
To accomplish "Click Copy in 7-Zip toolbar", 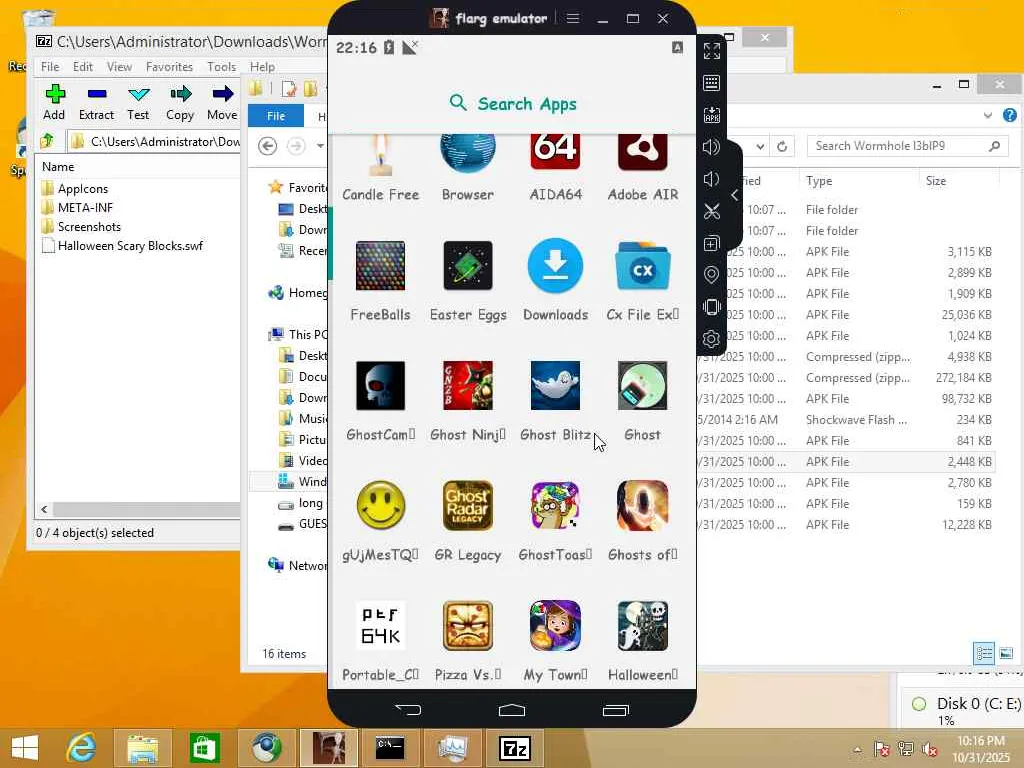I will click(x=180, y=103).
